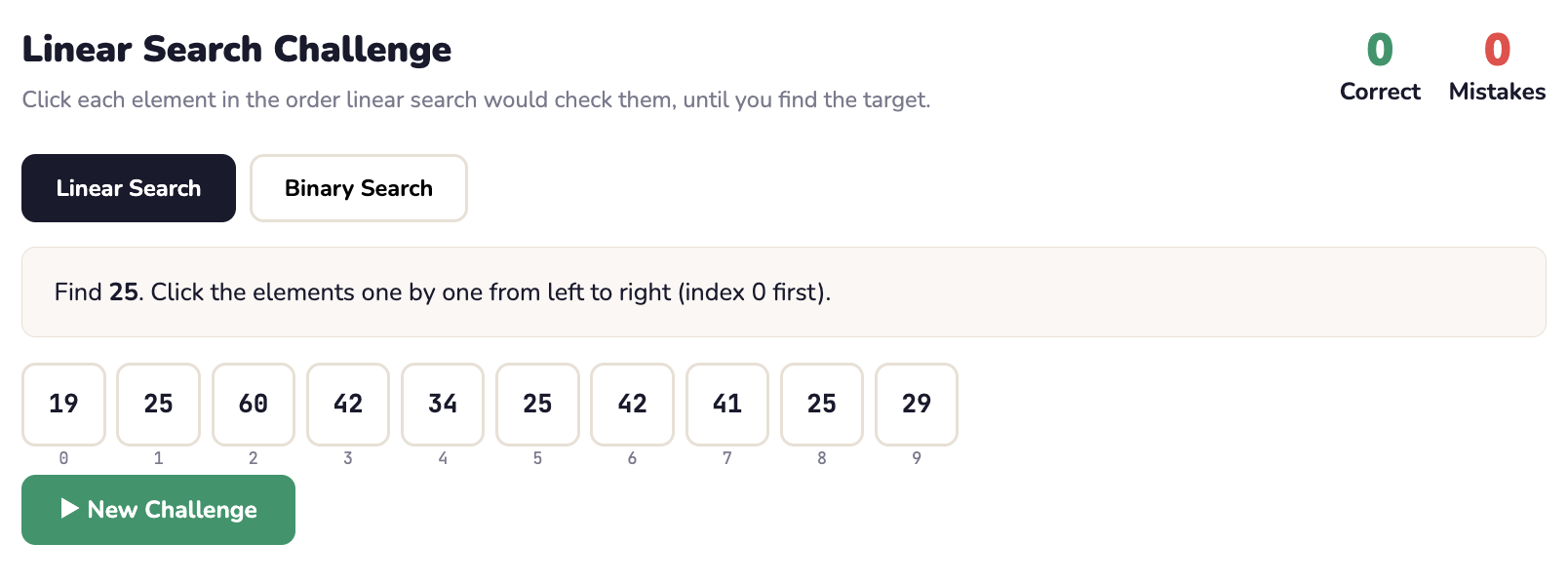The image size is (1568, 583).
Task: Click the bold target number 25 in instructions
Action: coord(124,292)
